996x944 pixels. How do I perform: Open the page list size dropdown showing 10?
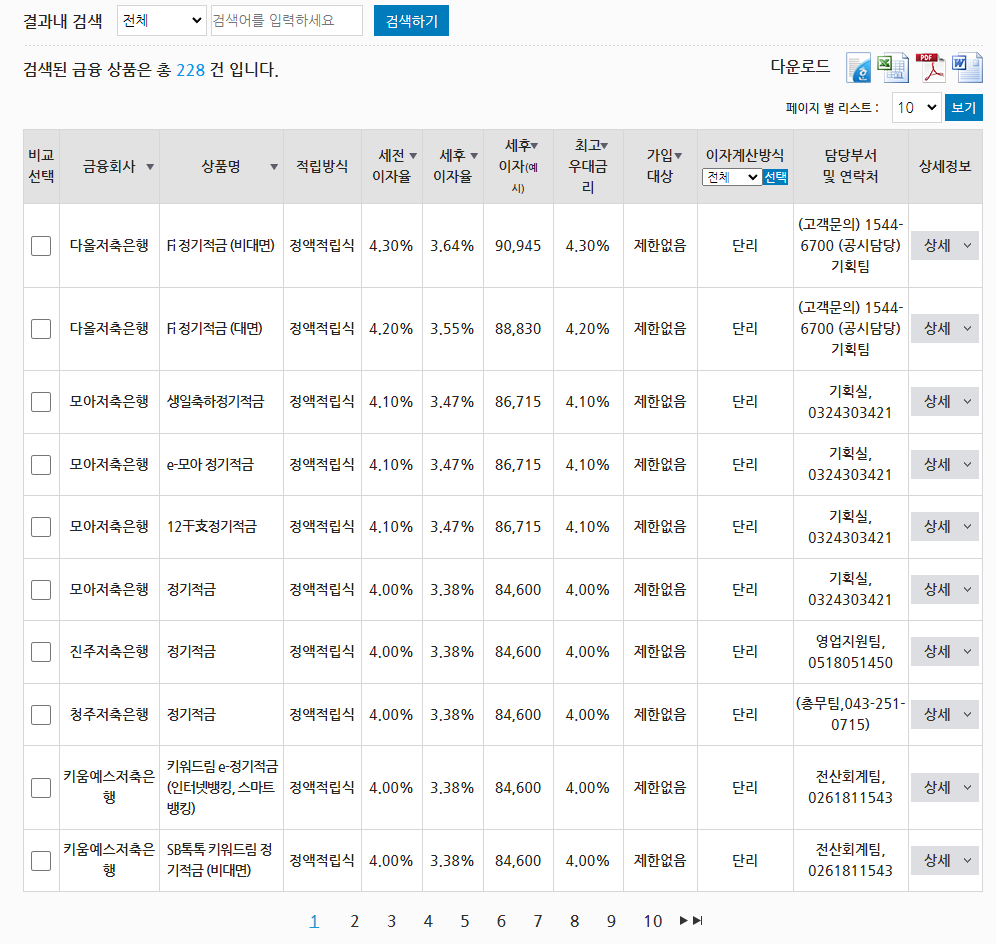tap(917, 108)
